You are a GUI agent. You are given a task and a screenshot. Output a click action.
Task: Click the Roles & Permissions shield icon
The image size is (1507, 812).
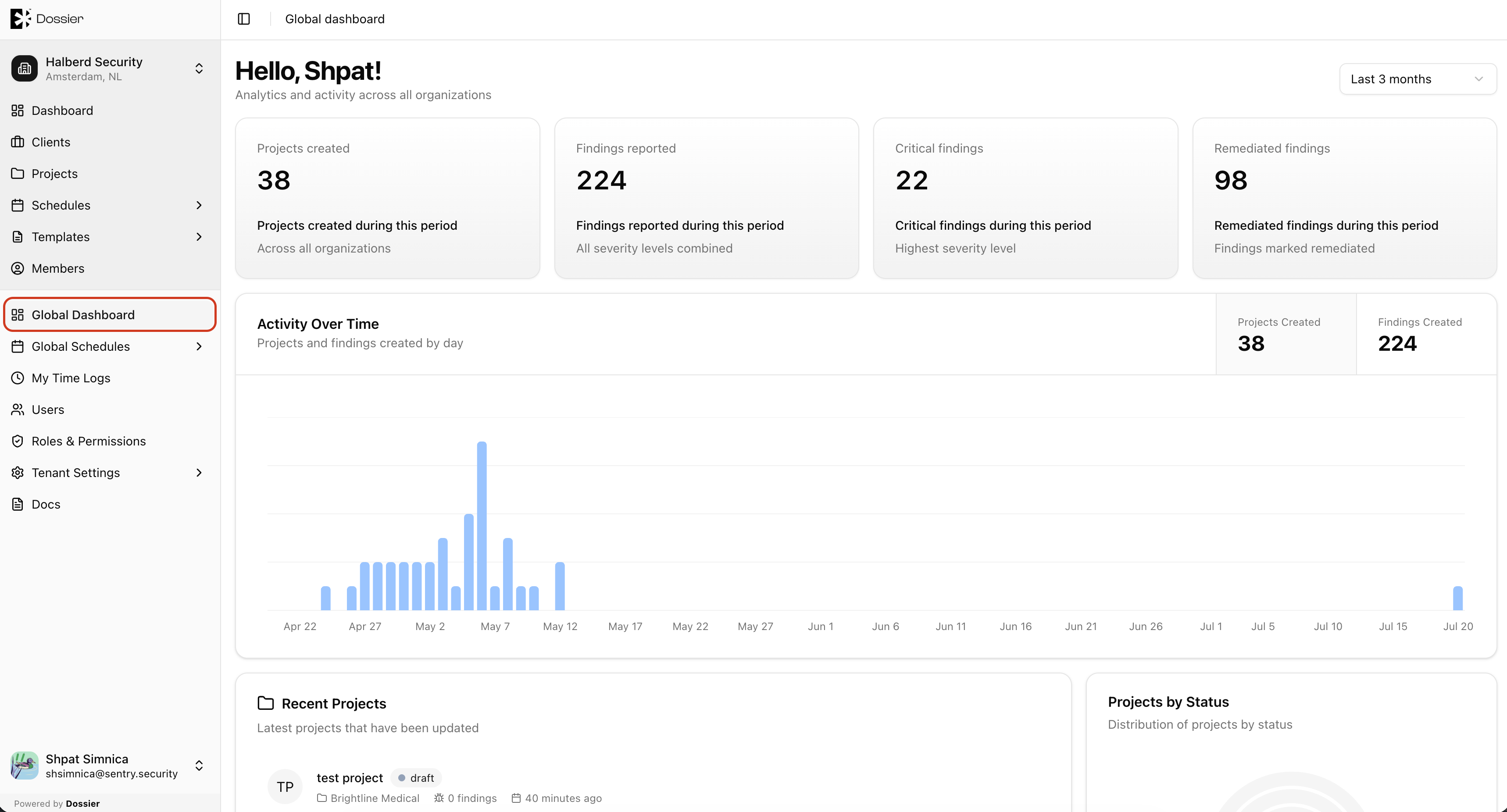pos(18,441)
